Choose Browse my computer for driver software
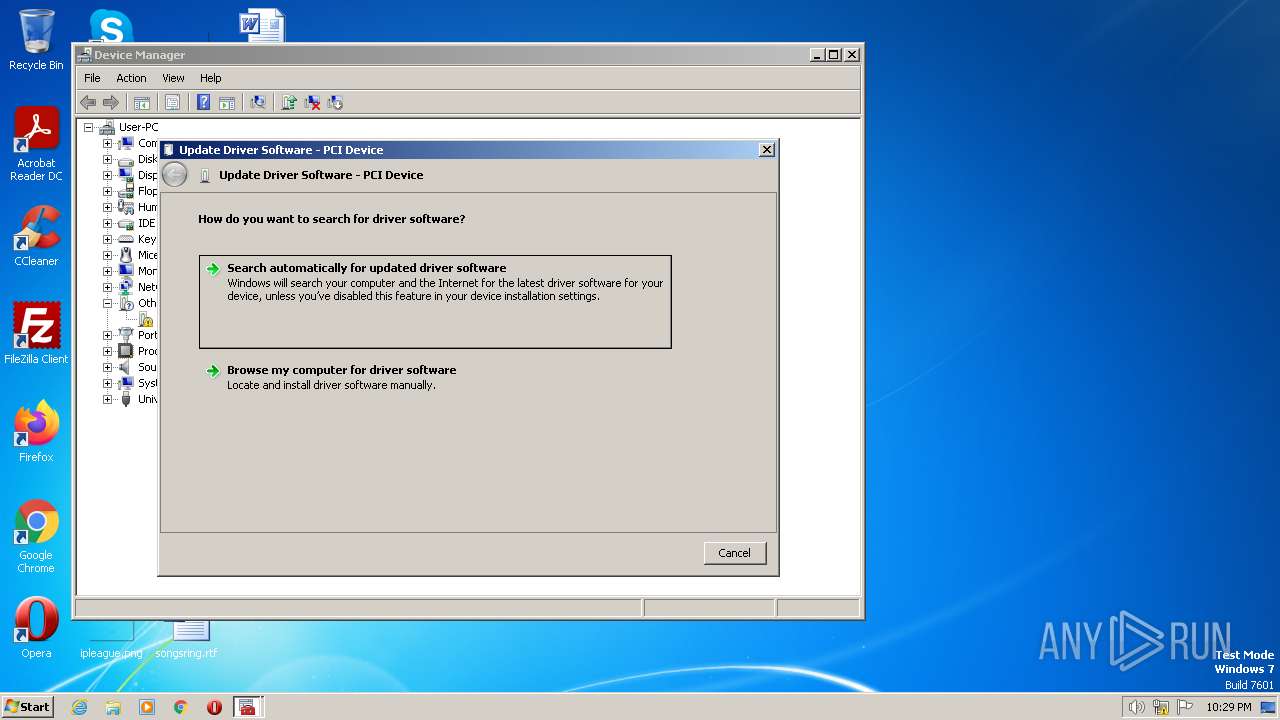The height and width of the screenshot is (720, 1280). coord(435,377)
